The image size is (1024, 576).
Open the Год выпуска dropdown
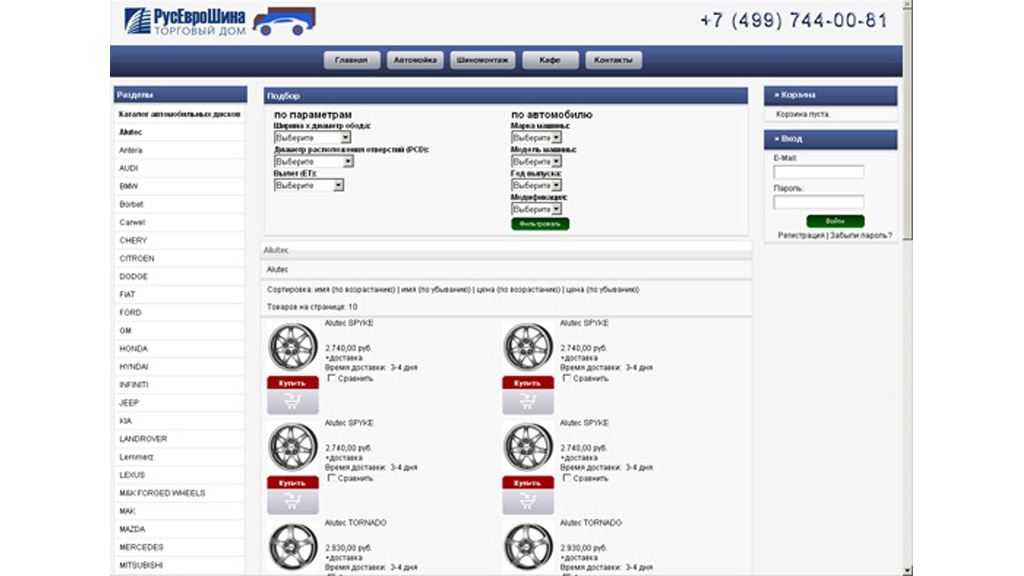pyautogui.click(x=536, y=185)
